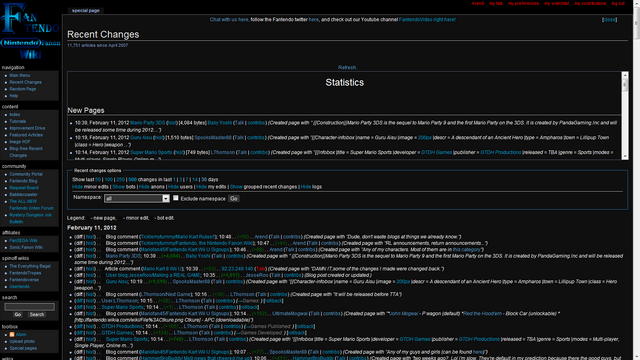Screen dimensions: 640x360
Task: Click the Fantendo Wiki logo
Action: coord(30,31)
